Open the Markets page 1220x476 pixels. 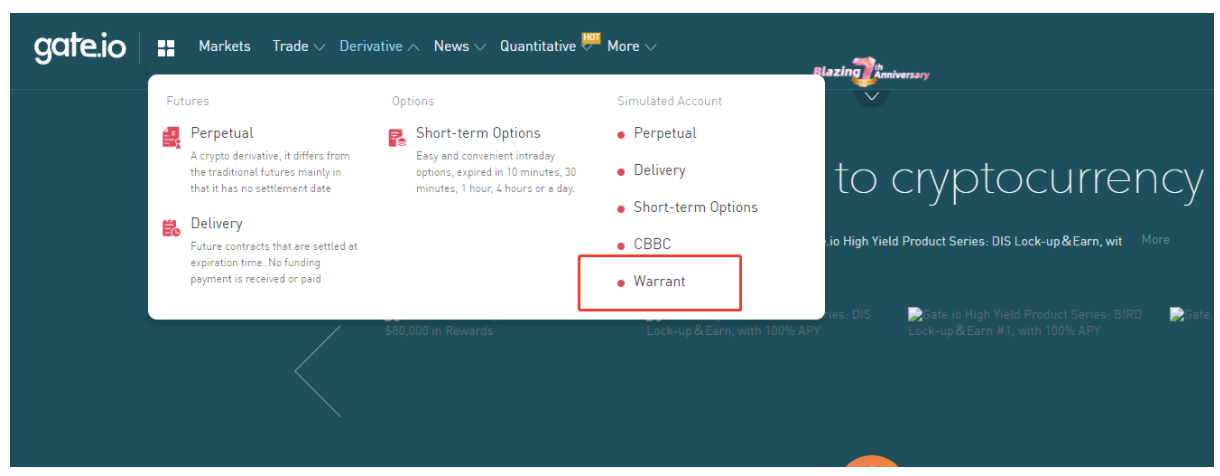coord(224,47)
